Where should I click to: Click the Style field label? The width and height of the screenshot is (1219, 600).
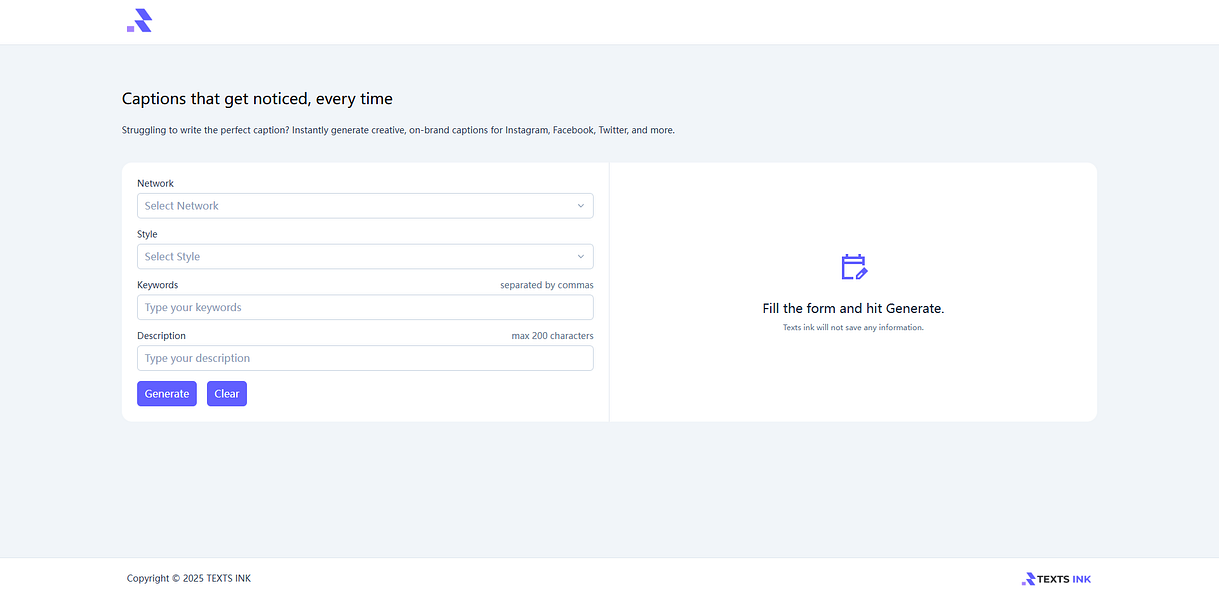[147, 235]
